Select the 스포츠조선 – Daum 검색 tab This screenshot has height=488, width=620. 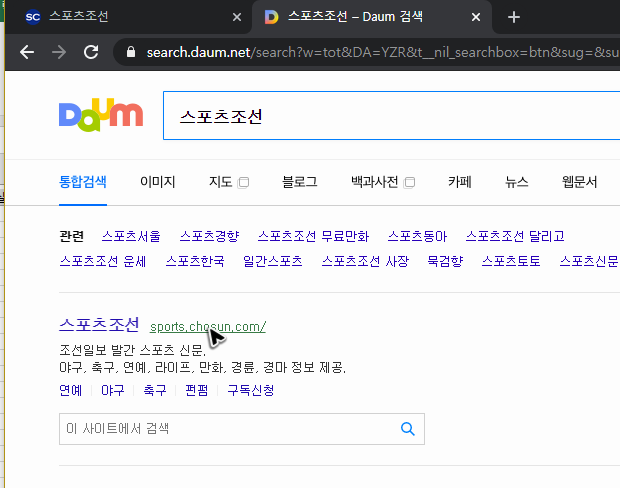click(x=372, y=17)
